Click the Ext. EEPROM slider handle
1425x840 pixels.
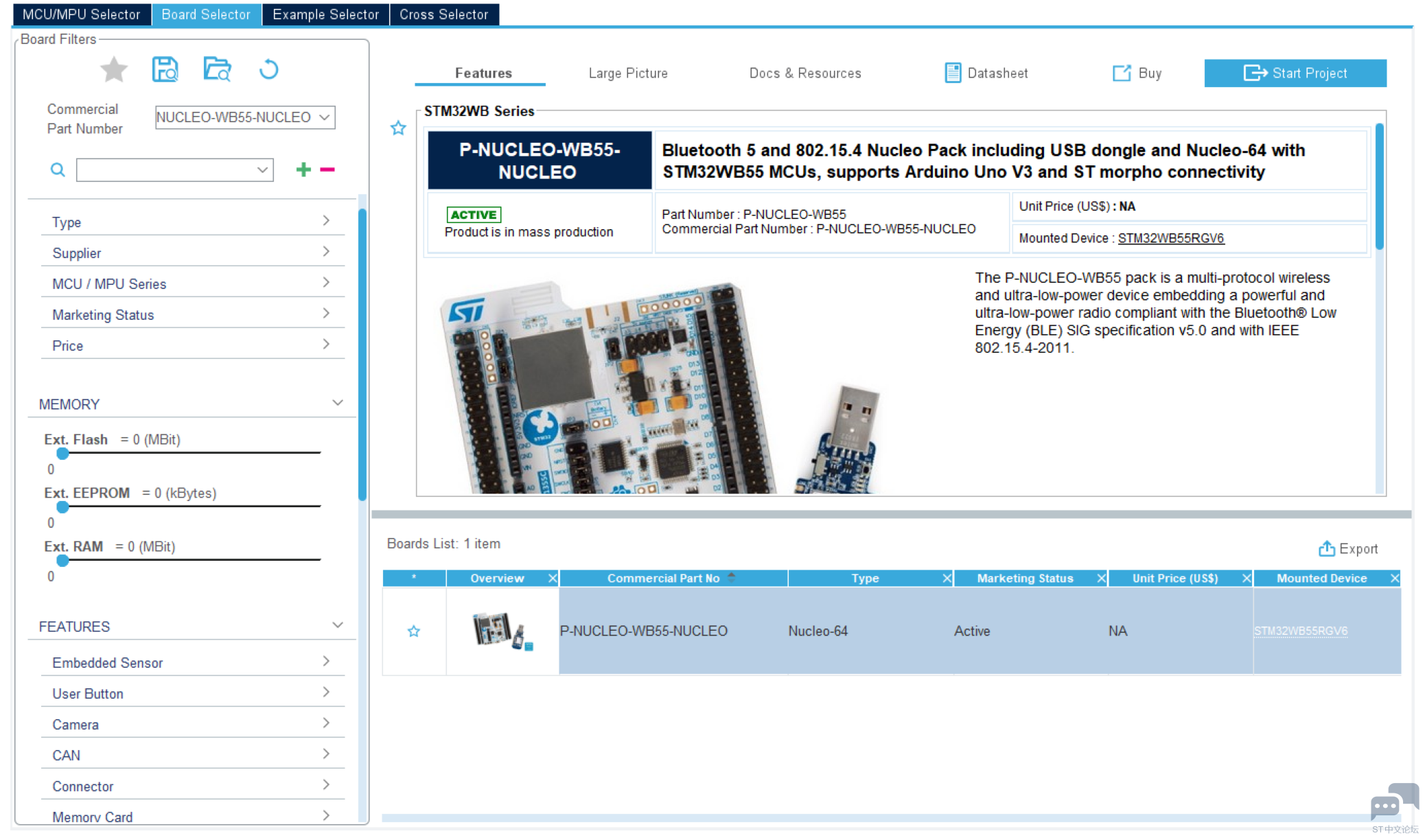click(x=62, y=506)
